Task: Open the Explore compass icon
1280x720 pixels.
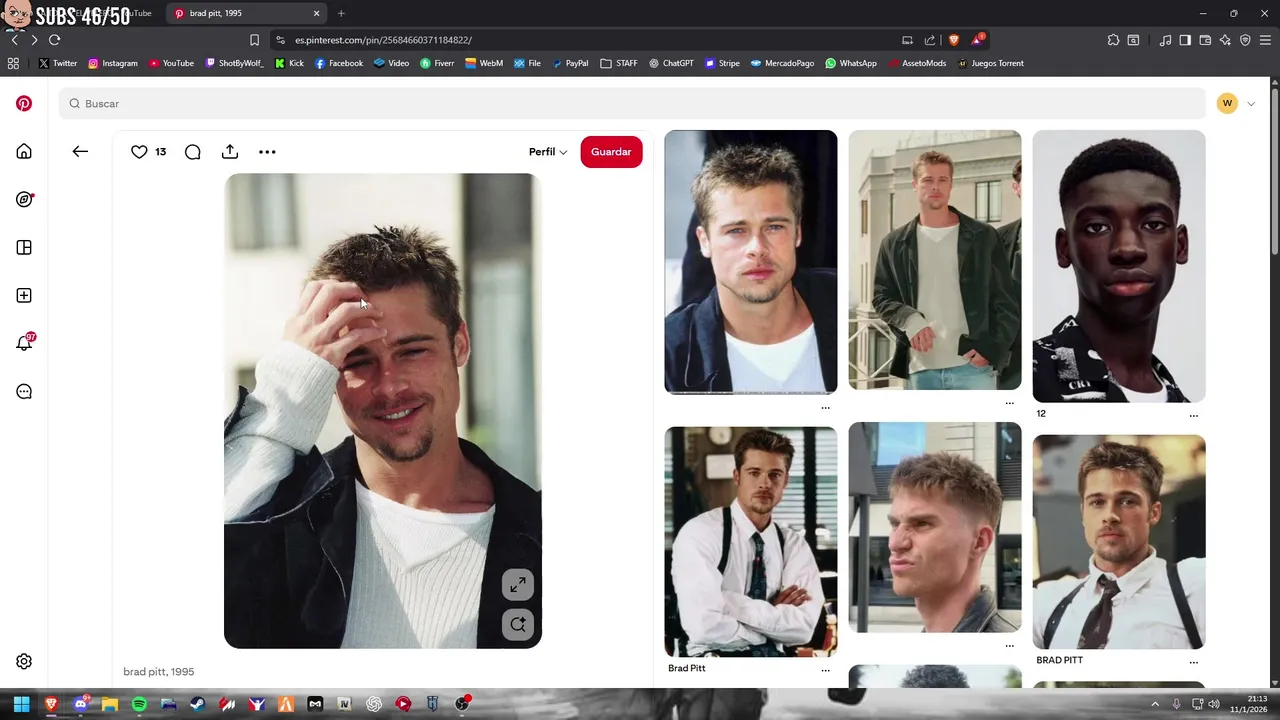Action: coord(24,199)
